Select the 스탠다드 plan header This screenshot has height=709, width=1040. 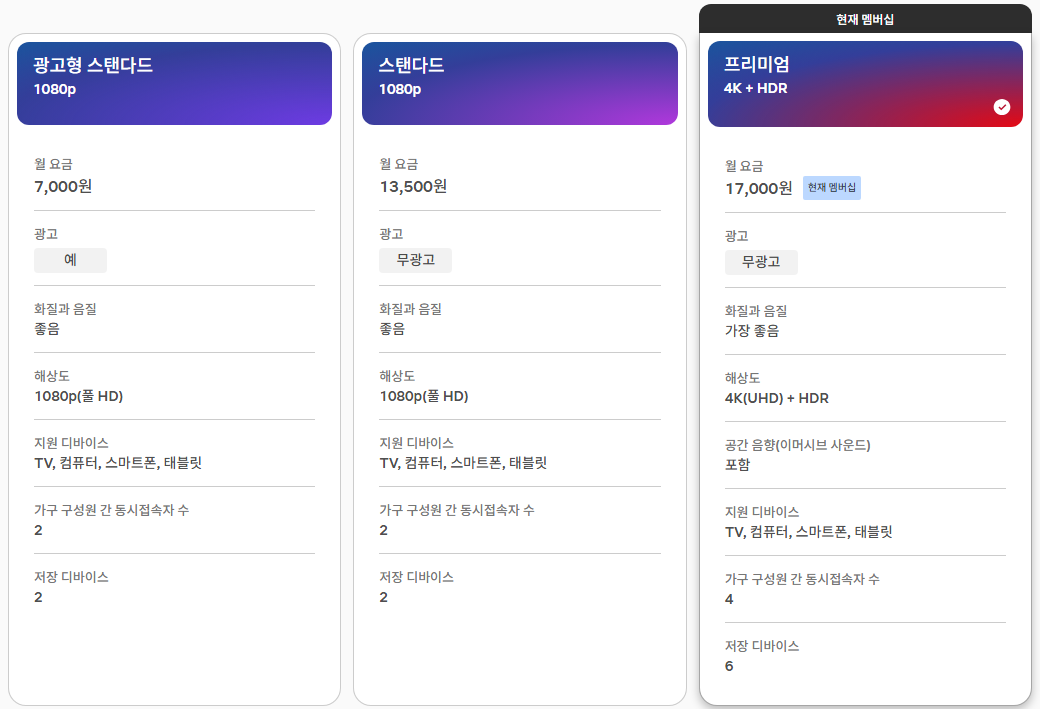pos(519,84)
